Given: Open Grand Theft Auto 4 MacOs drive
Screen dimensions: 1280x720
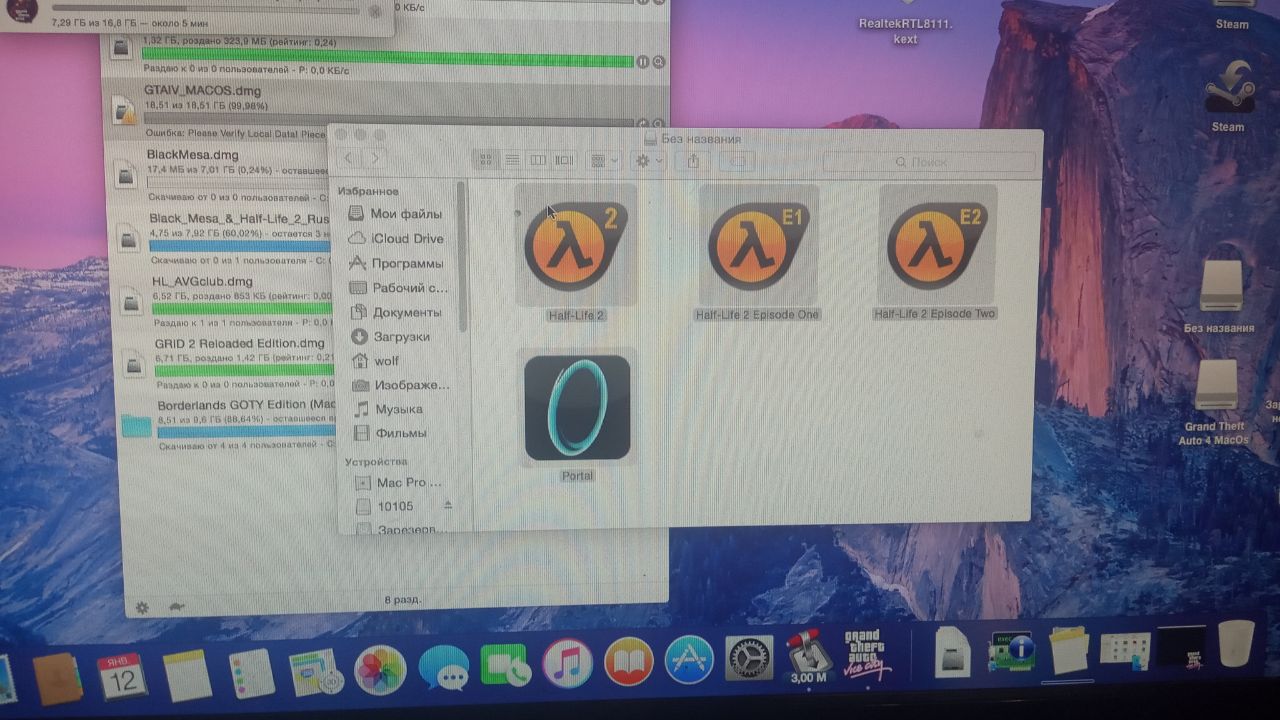Looking at the screenshot, I should (x=1215, y=402).
